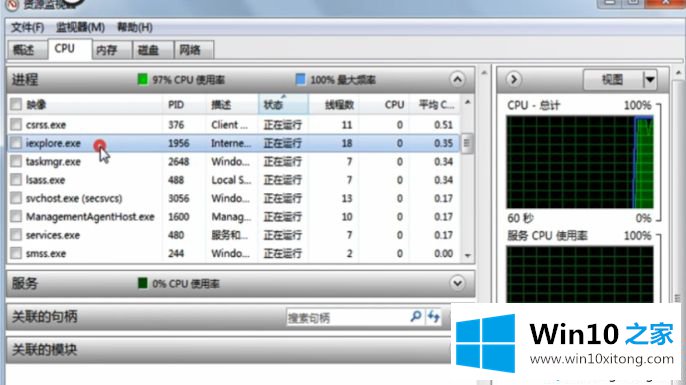This screenshot has width=686, height=385.
Task: Click the 视图 button
Action: 612,80
